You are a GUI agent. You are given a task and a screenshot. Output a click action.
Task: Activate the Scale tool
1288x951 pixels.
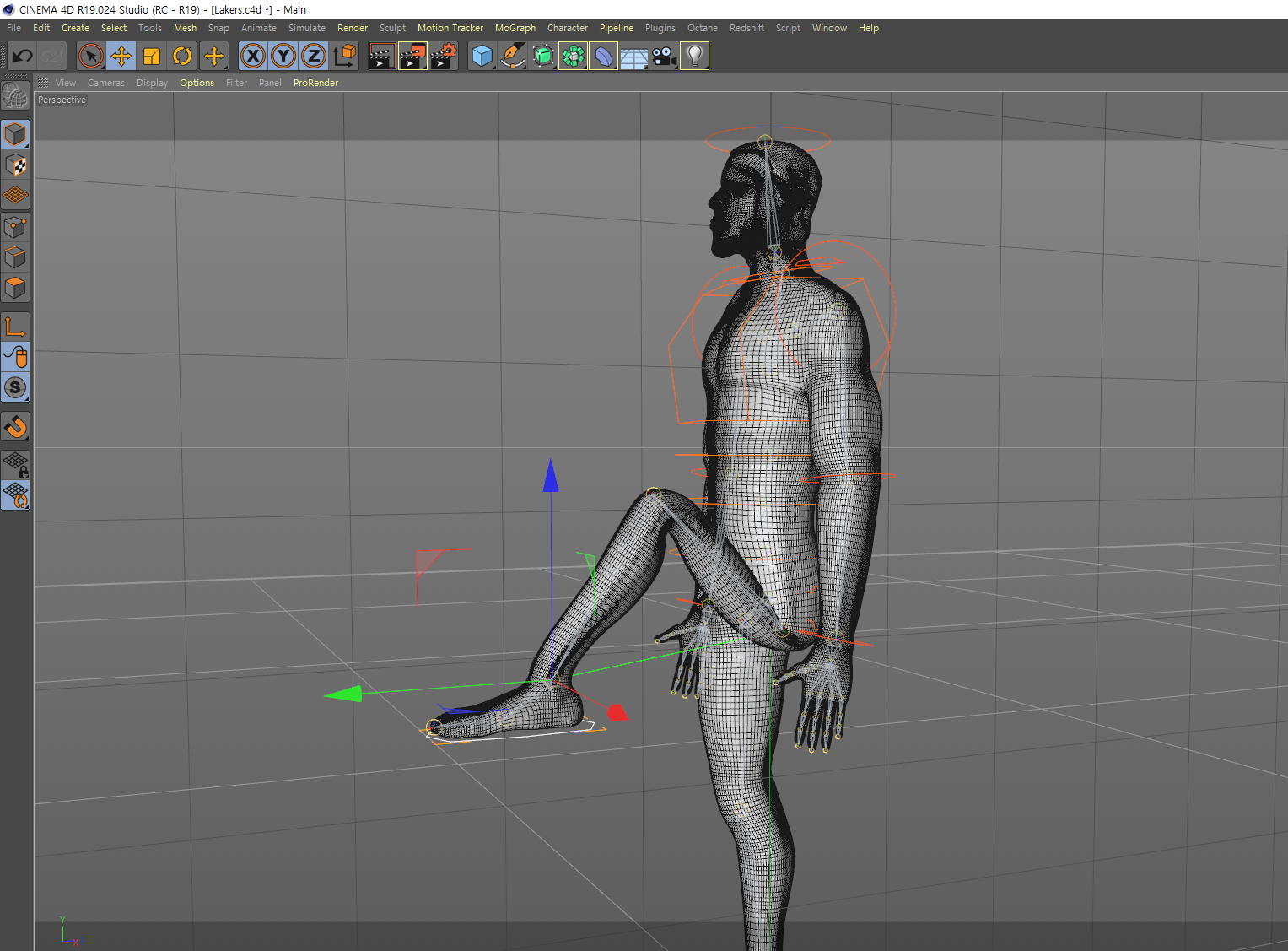pos(152,57)
